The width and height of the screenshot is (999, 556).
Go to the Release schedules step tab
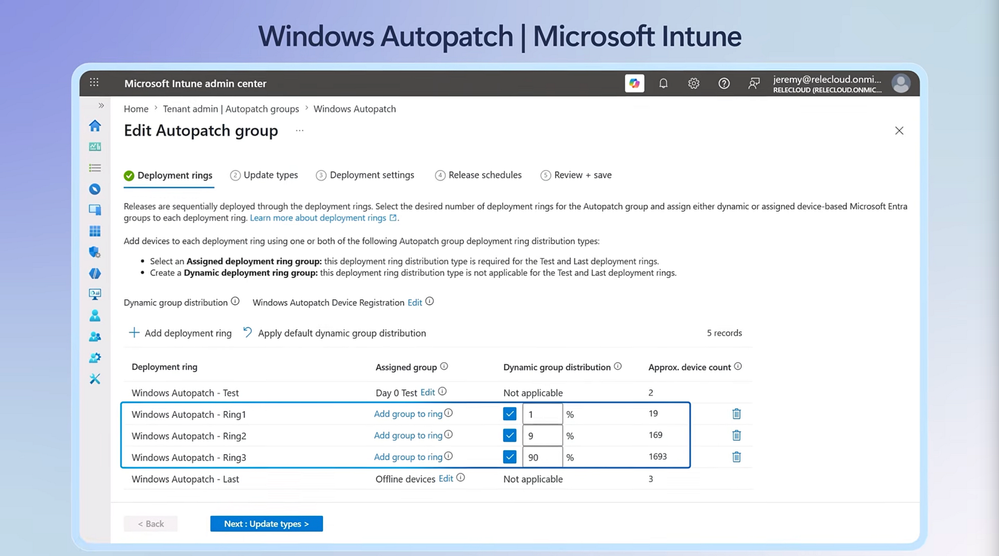click(x=478, y=175)
